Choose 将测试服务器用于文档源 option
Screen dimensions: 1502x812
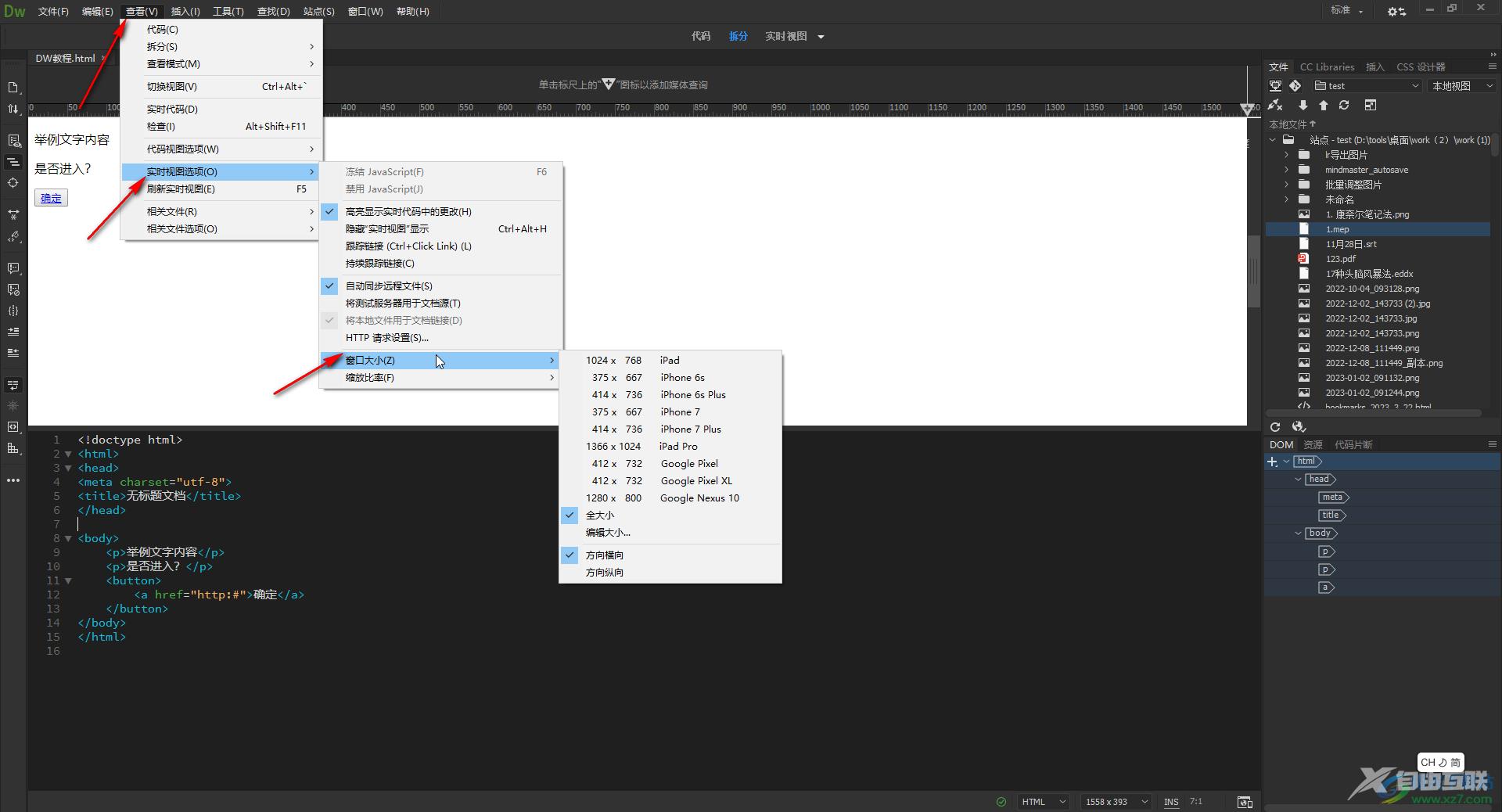pos(440,304)
